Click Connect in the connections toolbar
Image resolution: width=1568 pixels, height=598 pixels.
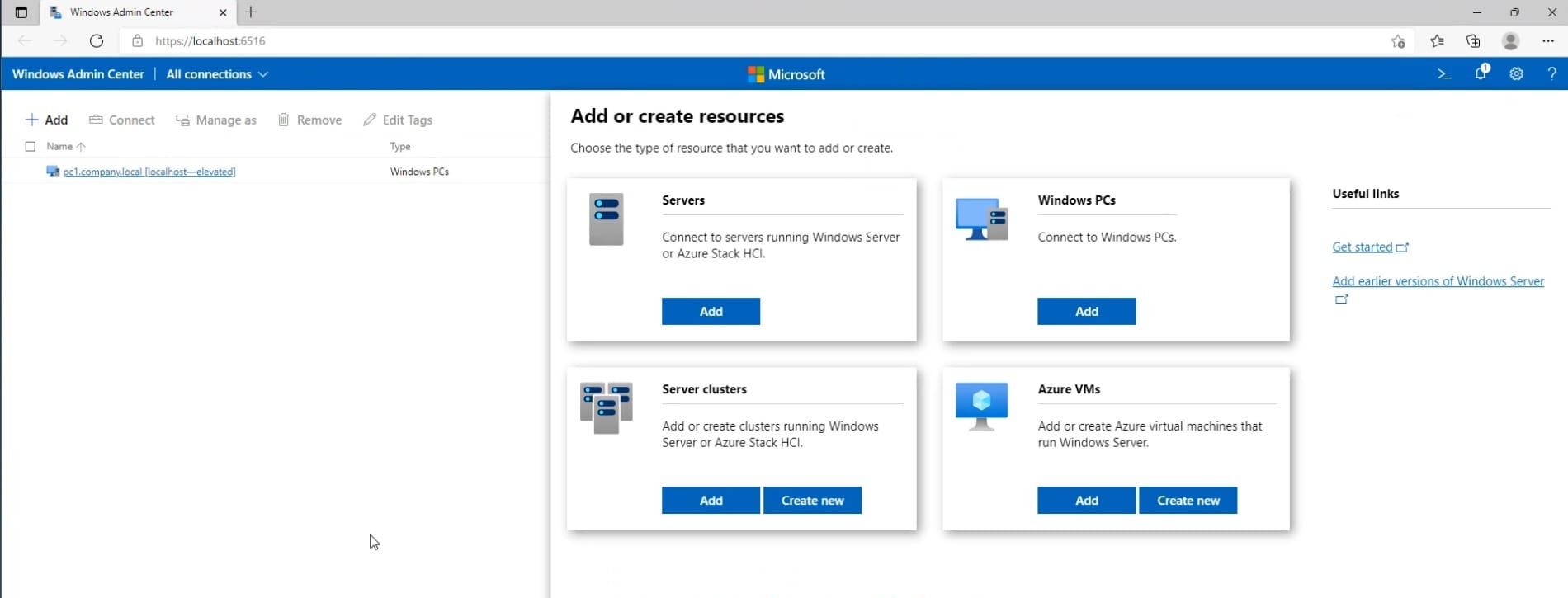[122, 120]
